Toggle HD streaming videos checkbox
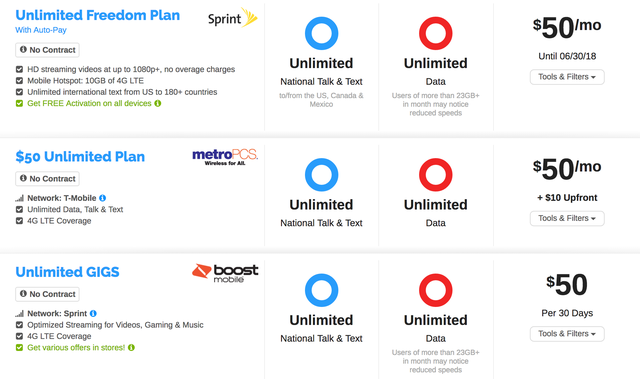 click(19, 69)
